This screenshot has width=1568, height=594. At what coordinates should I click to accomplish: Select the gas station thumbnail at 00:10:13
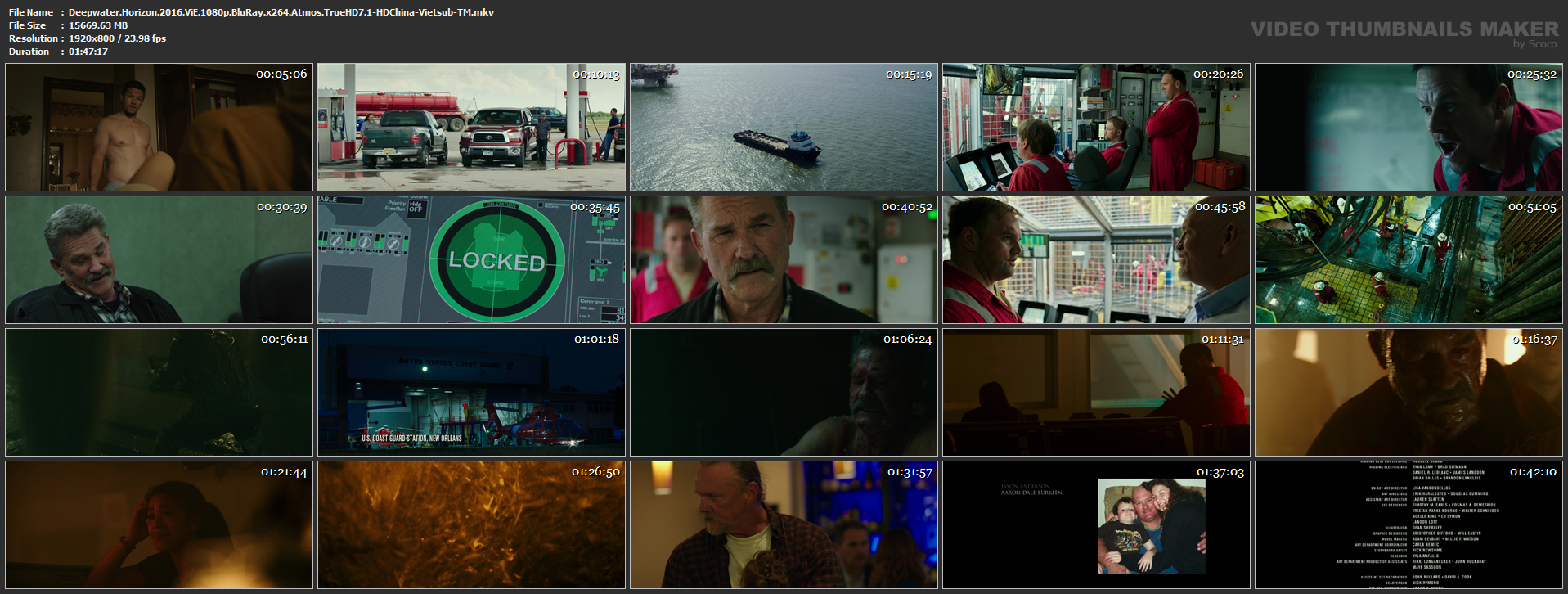click(x=471, y=127)
